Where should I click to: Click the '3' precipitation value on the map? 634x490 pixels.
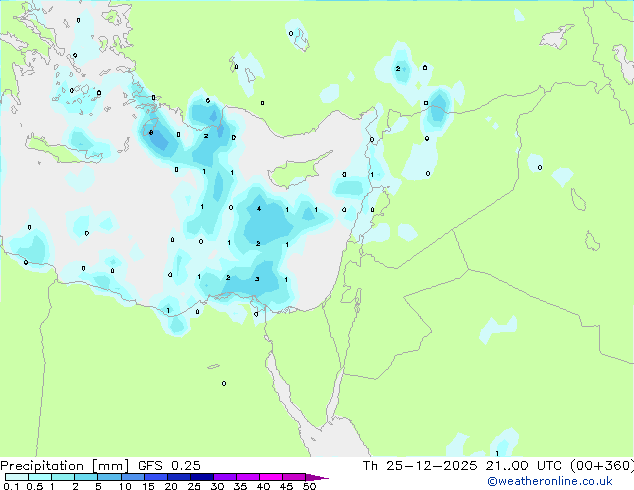(x=257, y=279)
